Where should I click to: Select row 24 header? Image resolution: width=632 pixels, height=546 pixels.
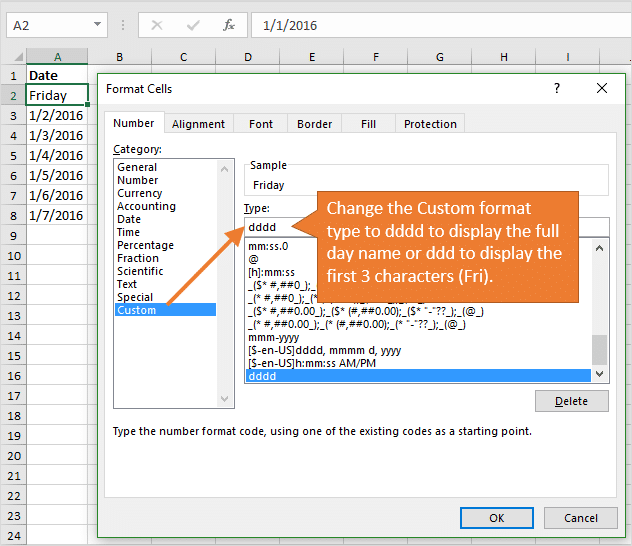pyautogui.click(x=13, y=536)
